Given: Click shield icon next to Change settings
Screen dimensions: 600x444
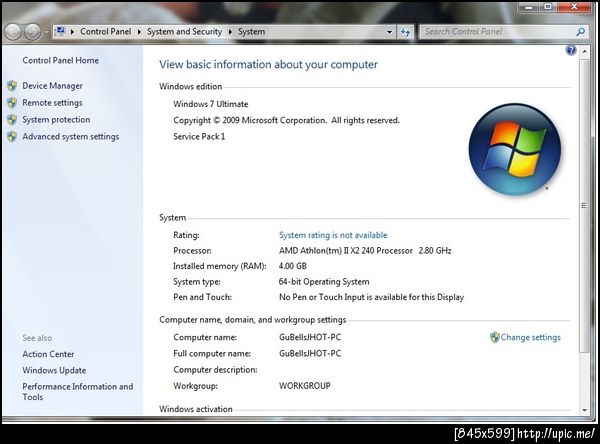Looking at the screenshot, I should tap(494, 337).
